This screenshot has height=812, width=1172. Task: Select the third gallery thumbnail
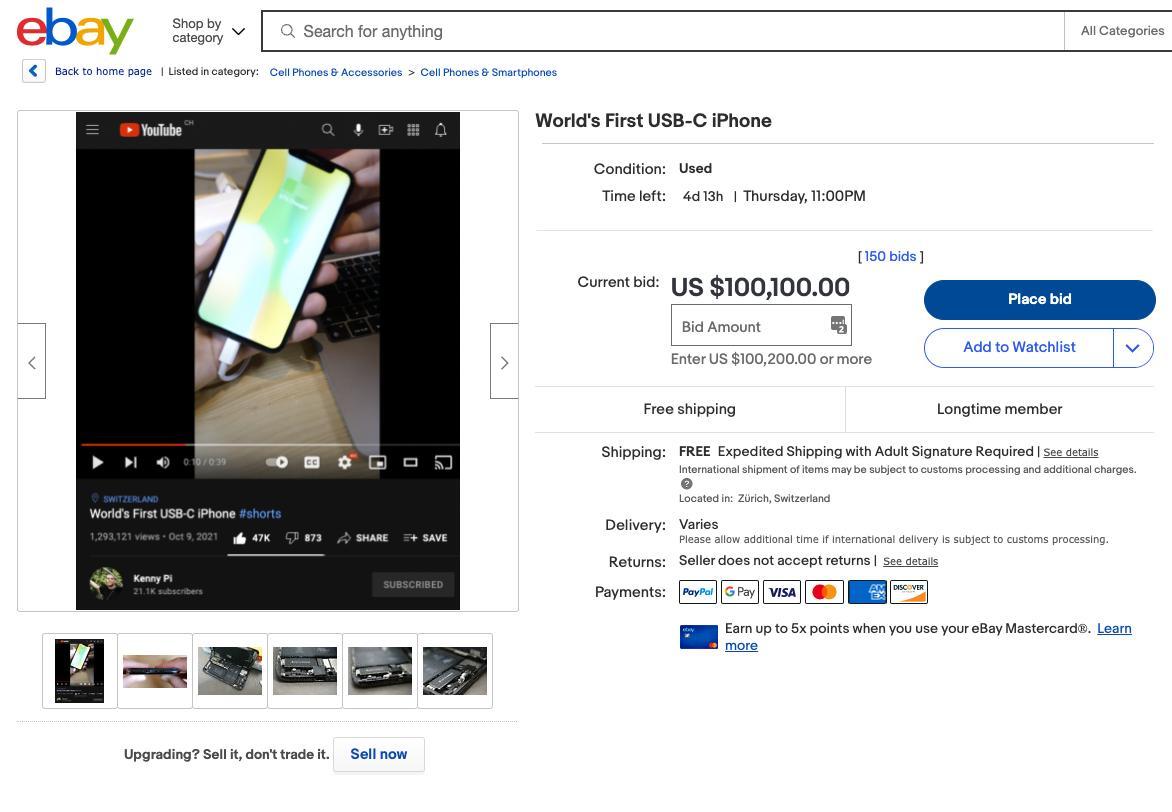point(230,671)
